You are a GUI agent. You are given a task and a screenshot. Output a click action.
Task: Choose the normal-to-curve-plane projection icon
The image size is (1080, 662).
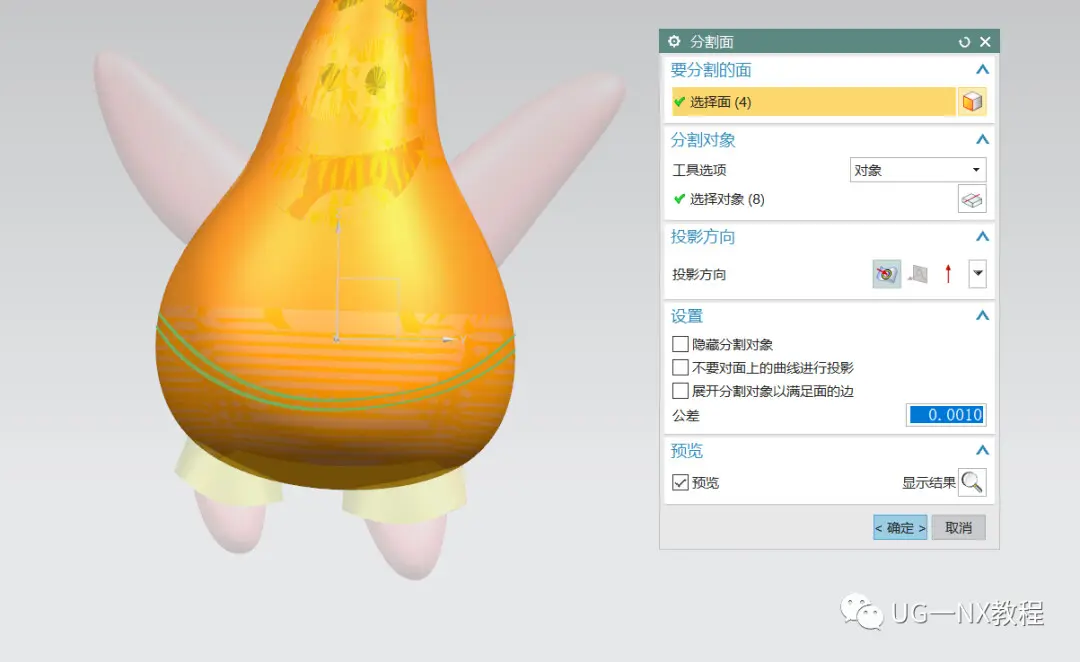(x=917, y=274)
